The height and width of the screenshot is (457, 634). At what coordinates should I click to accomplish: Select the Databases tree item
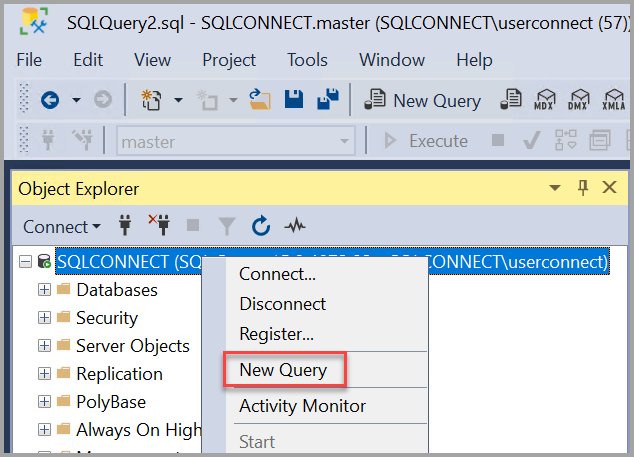(x=117, y=290)
